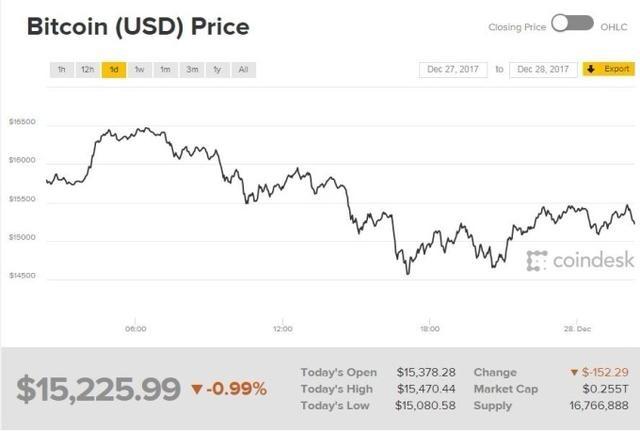The width and height of the screenshot is (640, 431).
Task: Show All price history
Action: pos(242,69)
